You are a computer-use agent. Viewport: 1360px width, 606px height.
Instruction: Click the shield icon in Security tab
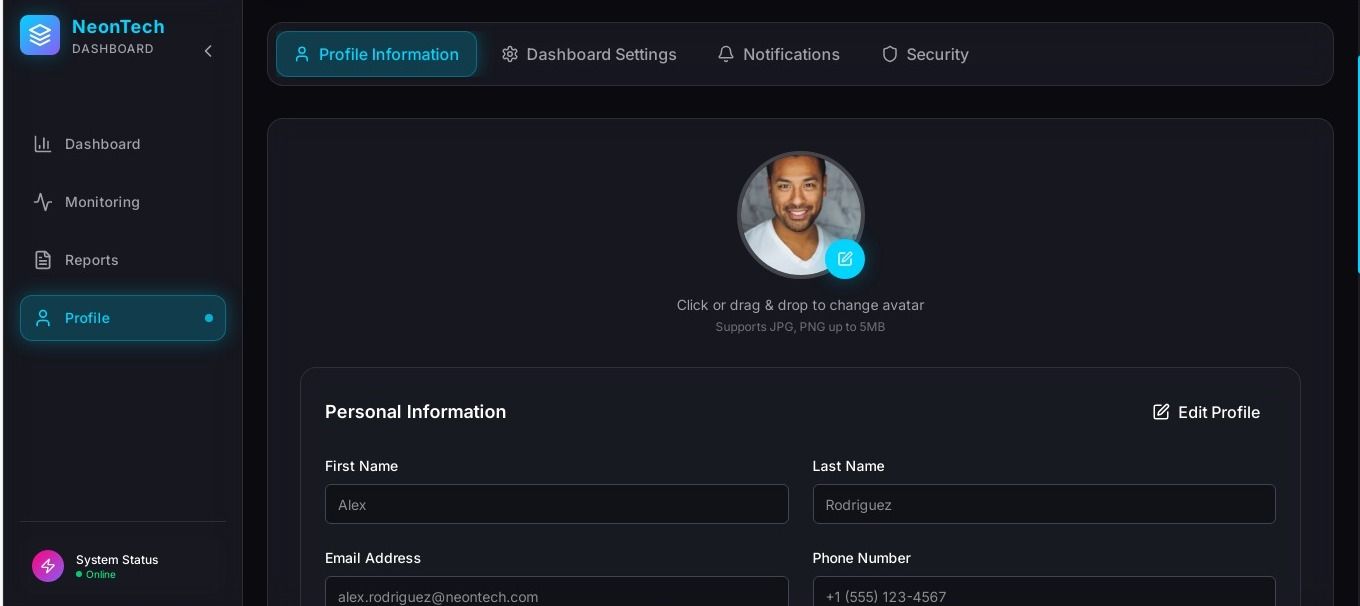[889, 54]
